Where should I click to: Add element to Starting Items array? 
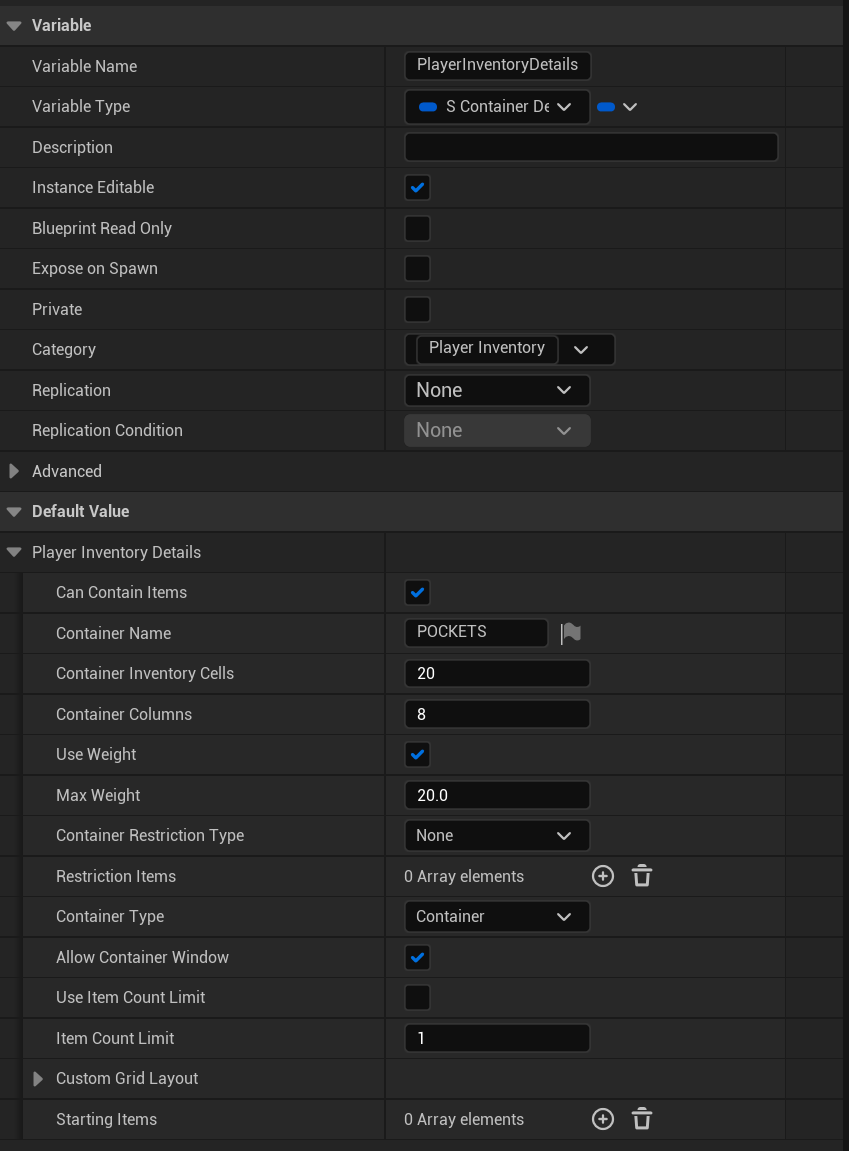click(602, 1119)
